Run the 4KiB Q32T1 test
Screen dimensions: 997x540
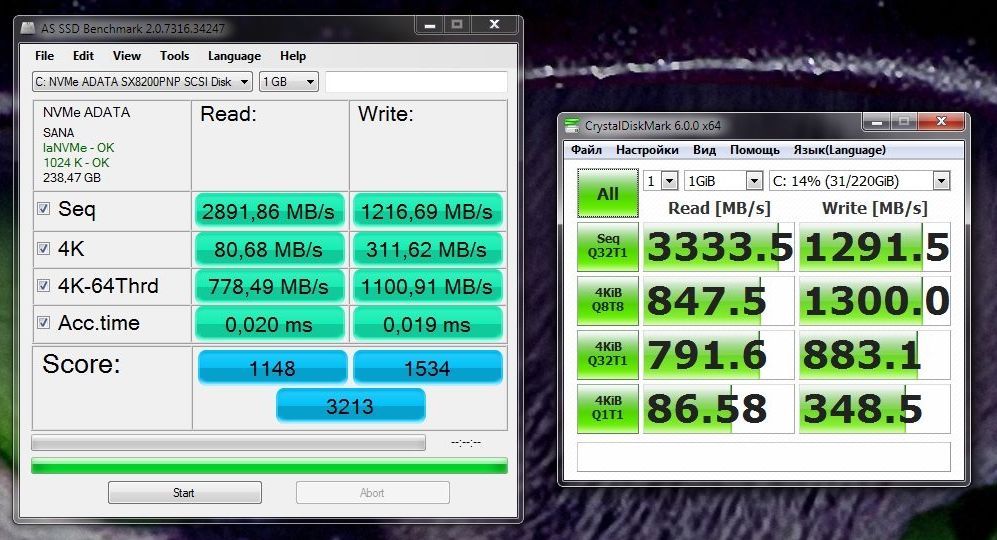click(608, 354)
